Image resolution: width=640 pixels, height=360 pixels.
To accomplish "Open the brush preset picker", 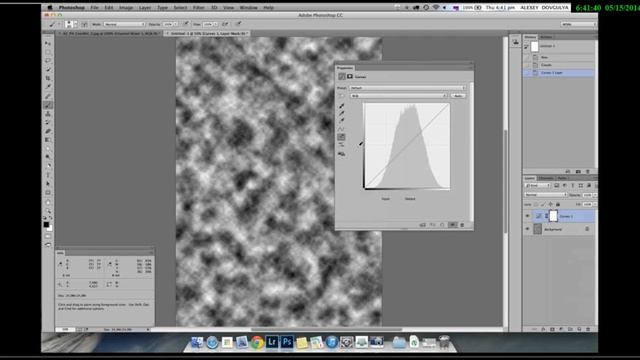I will coord(70,24).
